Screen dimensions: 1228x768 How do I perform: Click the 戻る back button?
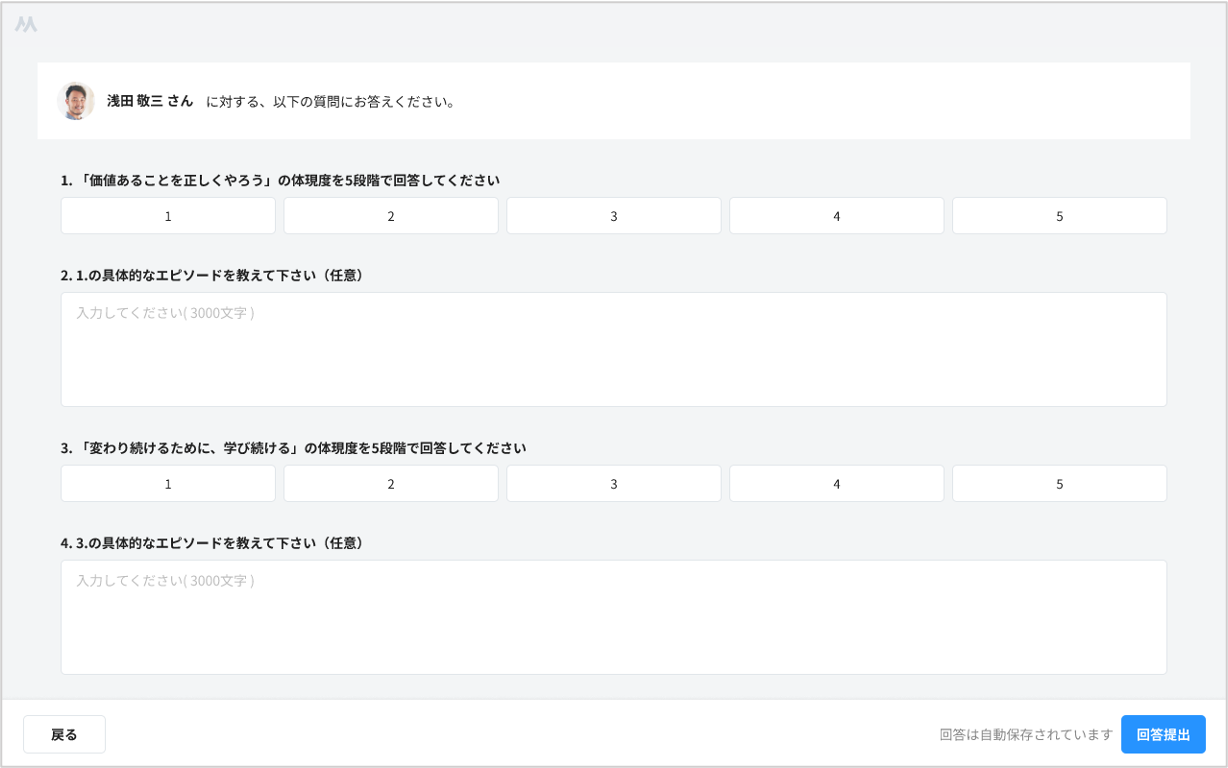tap(64, 734)
